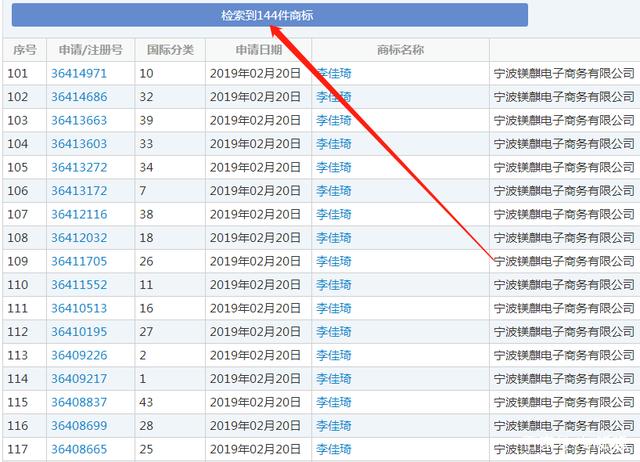The width and height of the screenshot is (640, 462).
Task: Click the 国际分类 column header
Action: click(170, 50)
